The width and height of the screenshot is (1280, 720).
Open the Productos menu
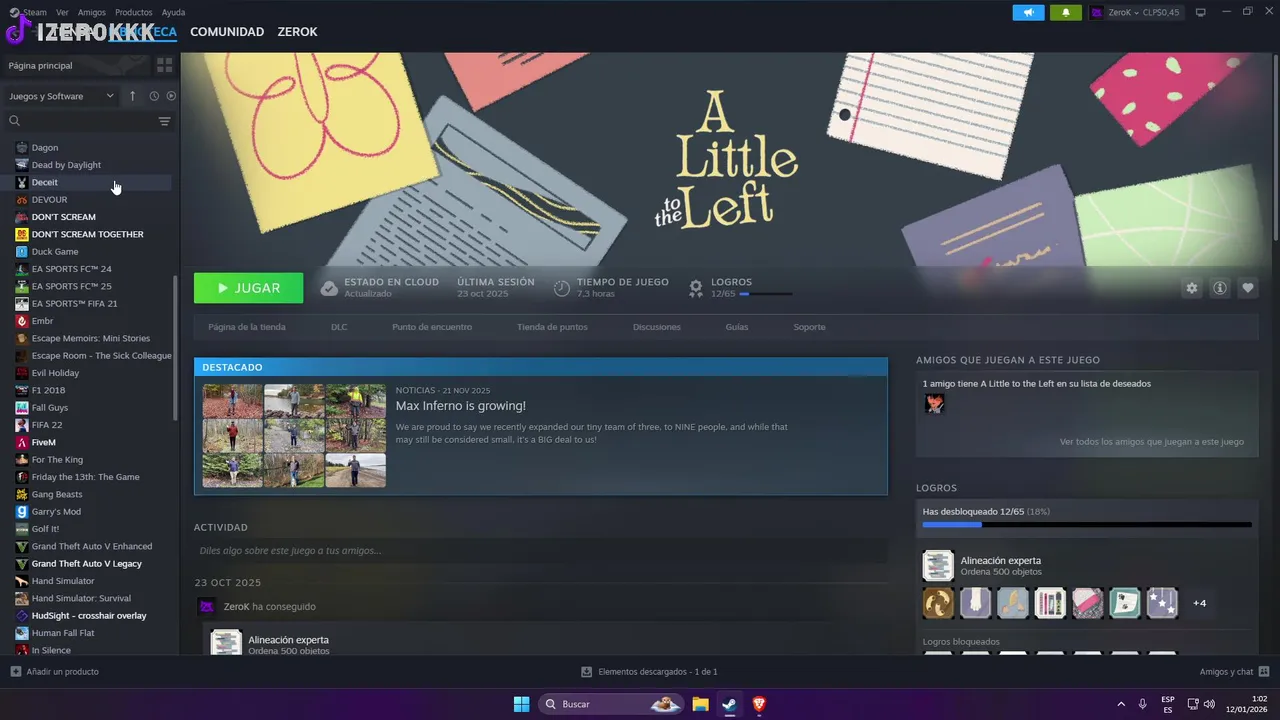coord(133,12)
